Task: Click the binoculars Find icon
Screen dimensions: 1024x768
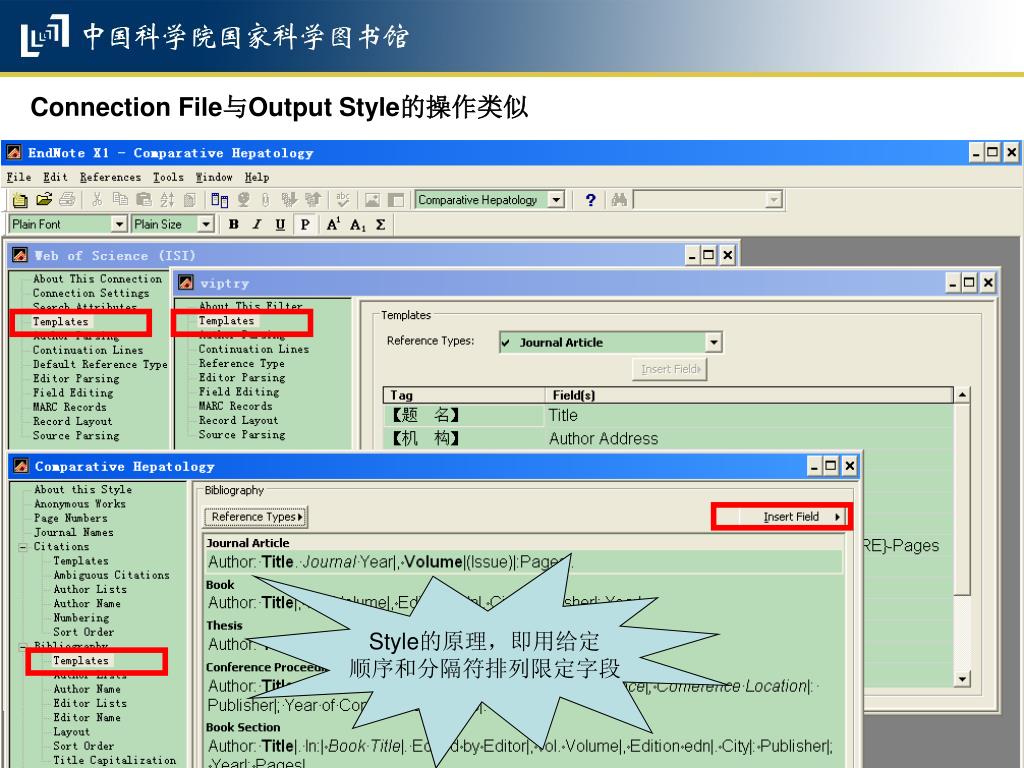Action: tap(619, 199)
